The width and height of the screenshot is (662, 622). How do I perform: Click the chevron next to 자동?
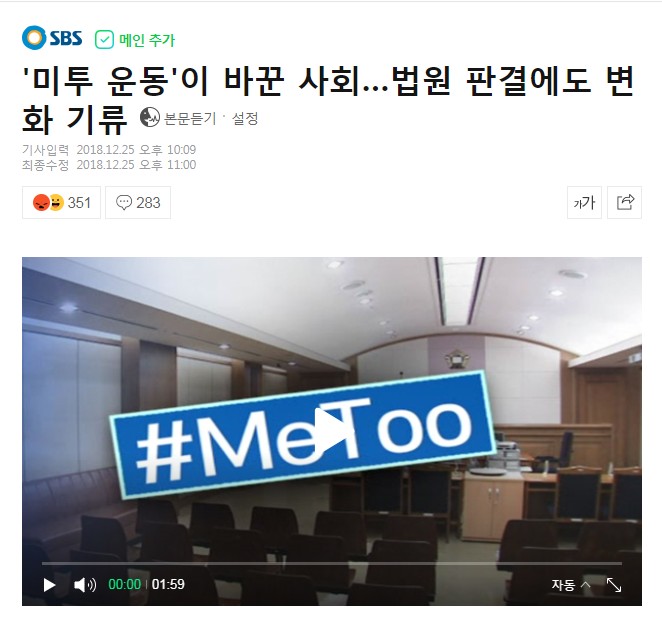point(586,584)
